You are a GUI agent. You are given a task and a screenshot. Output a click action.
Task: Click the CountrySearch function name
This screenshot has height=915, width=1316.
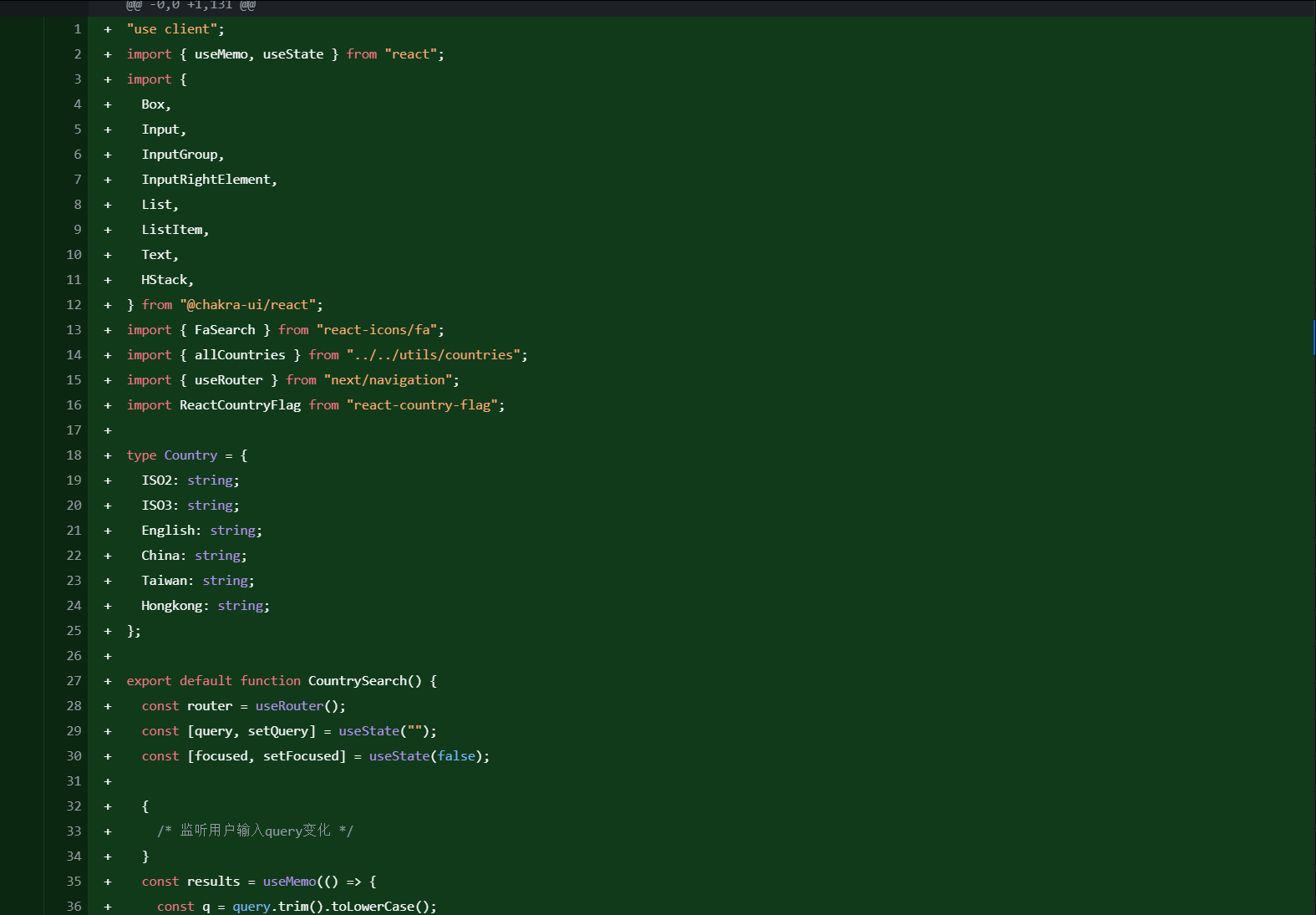pos(357,681)
